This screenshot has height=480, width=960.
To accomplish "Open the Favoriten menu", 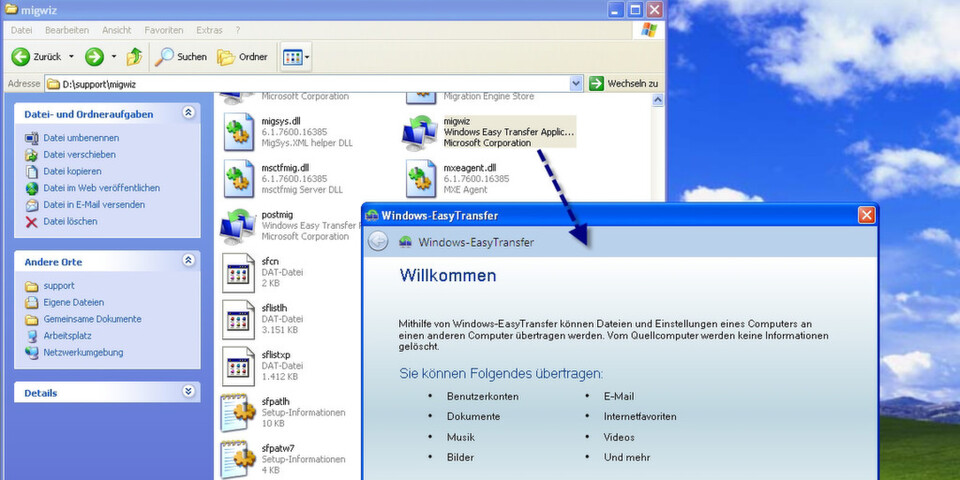I will (x=163, y=30).
